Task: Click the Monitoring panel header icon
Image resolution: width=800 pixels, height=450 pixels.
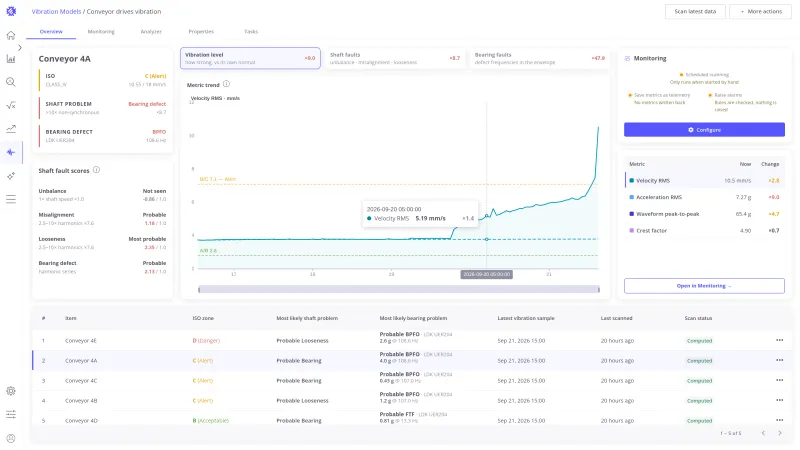Action: [x=627, y=58]
